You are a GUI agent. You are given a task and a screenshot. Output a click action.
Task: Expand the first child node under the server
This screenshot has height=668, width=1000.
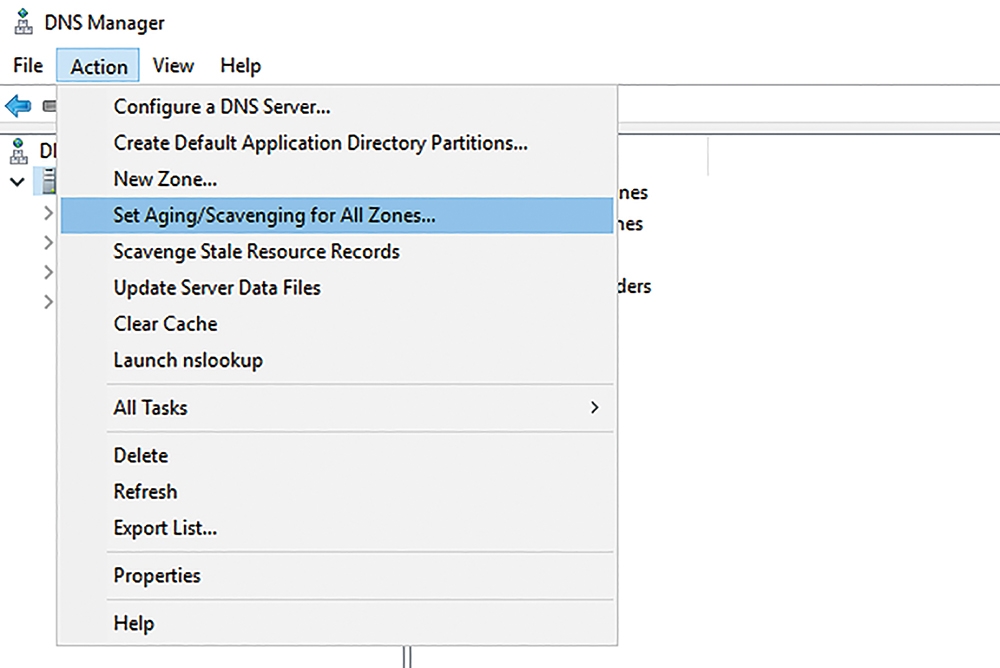tap(48, 212)
